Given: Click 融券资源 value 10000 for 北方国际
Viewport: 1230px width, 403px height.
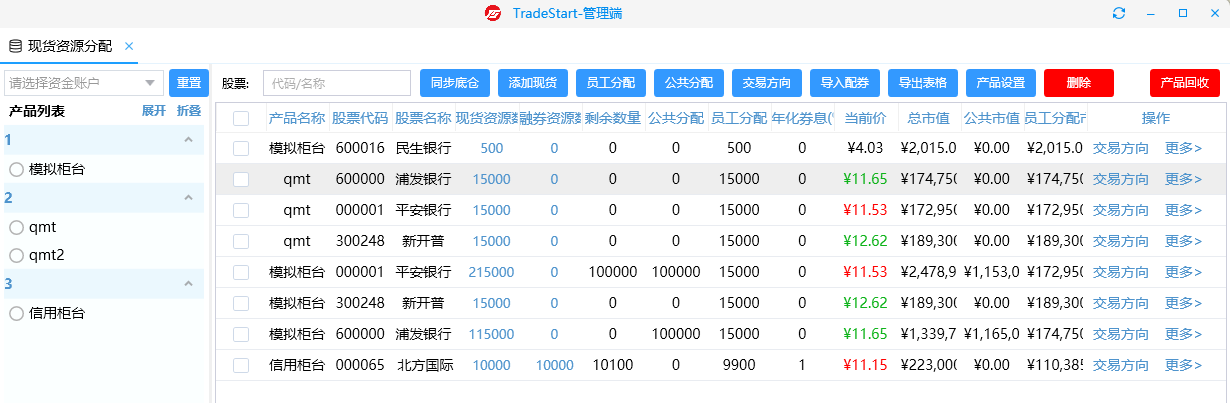Looking at the screenshot, I should tap(555, 365).
